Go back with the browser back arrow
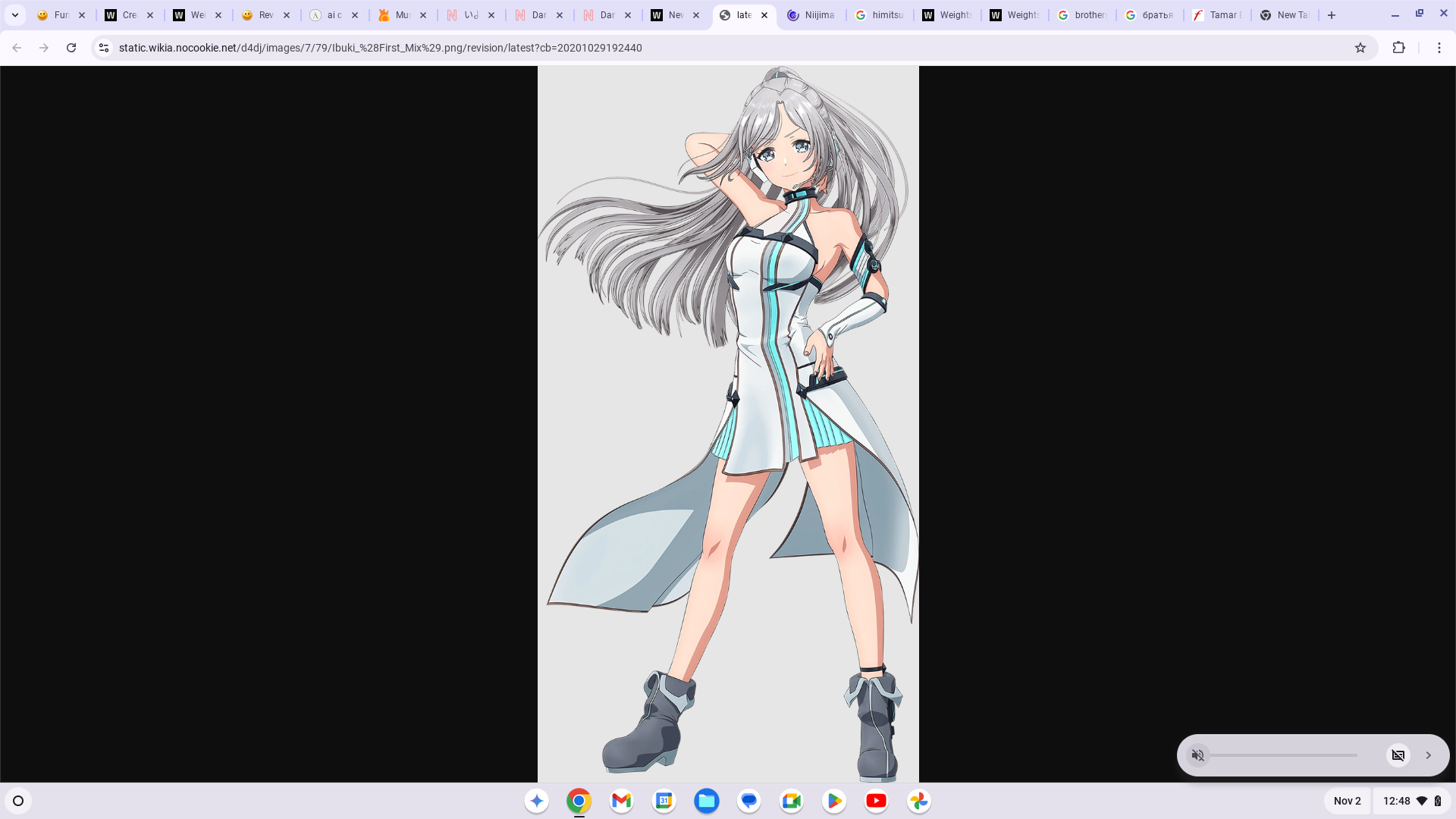 click(17, 48)
